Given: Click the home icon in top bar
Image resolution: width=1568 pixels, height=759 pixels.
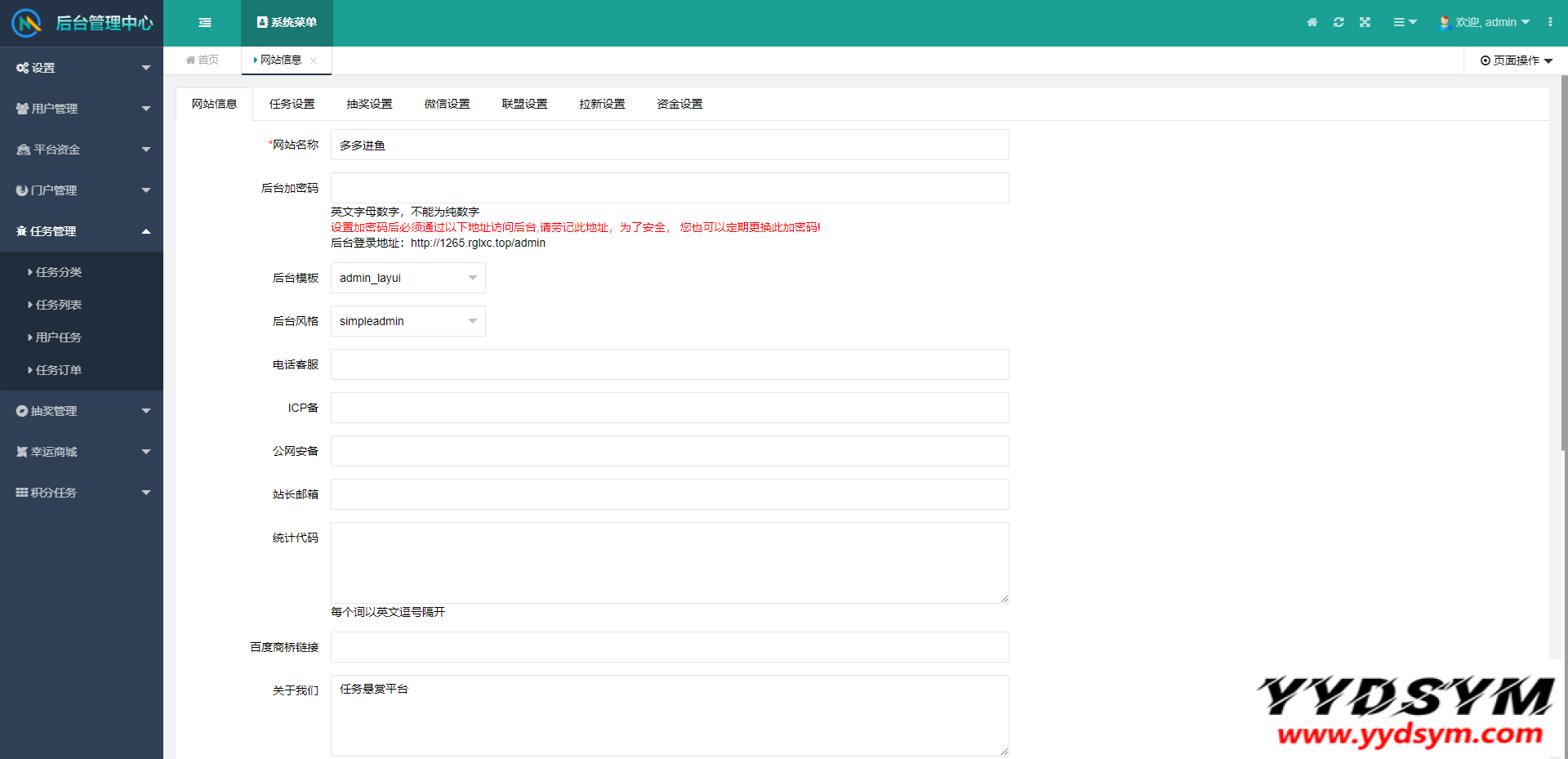Looking at the screenshot, I should 1312,23.
